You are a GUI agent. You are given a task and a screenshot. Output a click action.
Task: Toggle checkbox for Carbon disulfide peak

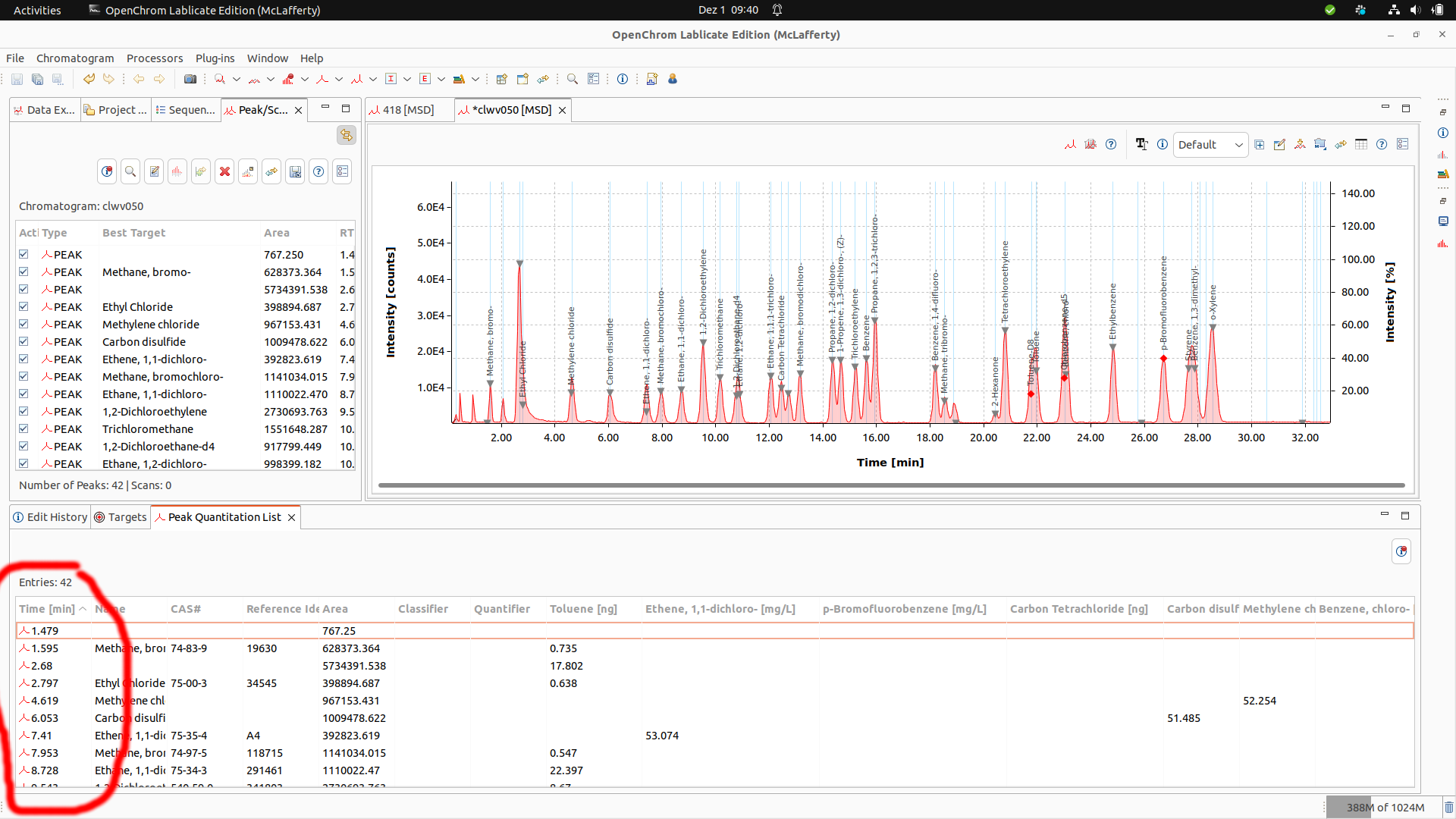(24, 341)
